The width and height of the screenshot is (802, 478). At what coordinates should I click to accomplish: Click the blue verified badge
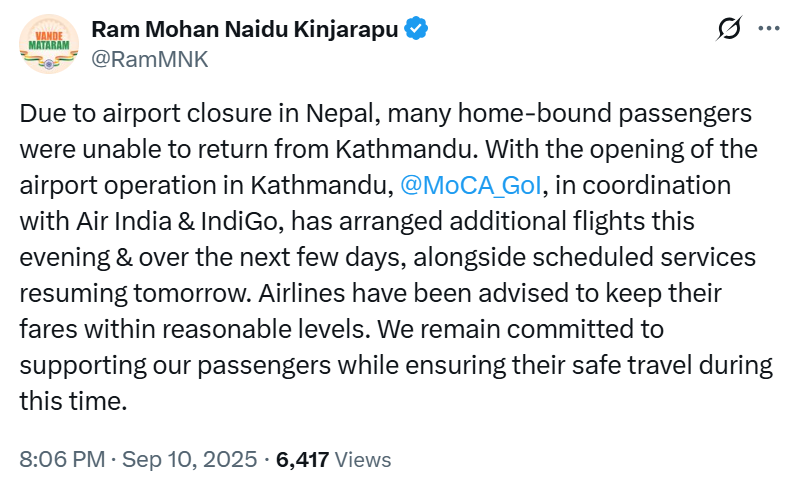(x=417, y=29)
